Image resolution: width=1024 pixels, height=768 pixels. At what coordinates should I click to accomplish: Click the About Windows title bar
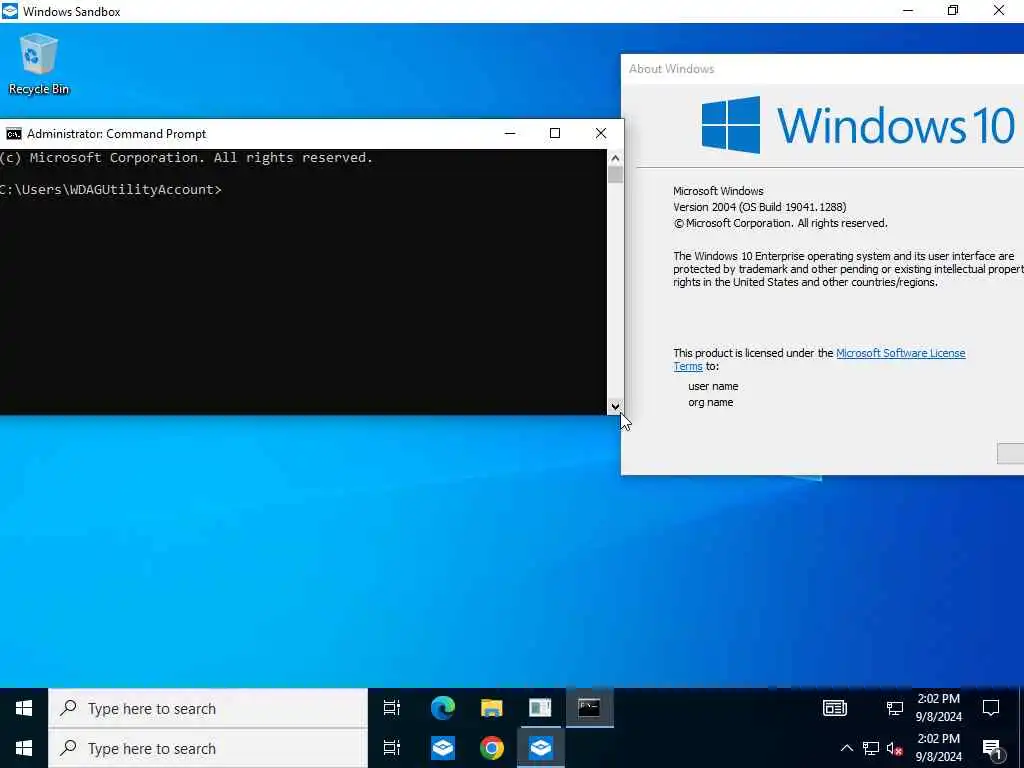823,69
